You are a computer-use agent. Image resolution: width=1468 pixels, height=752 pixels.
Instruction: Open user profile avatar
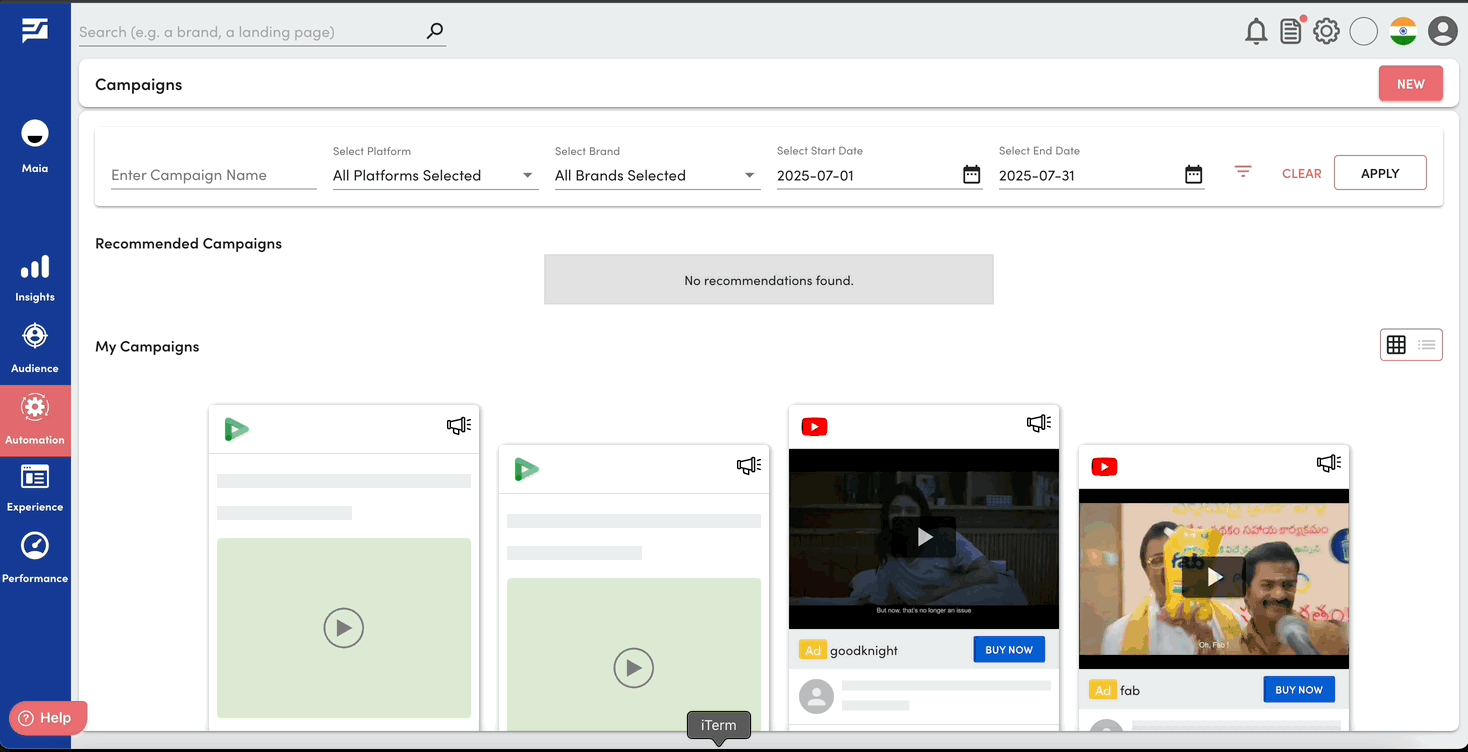point(1442,31)
